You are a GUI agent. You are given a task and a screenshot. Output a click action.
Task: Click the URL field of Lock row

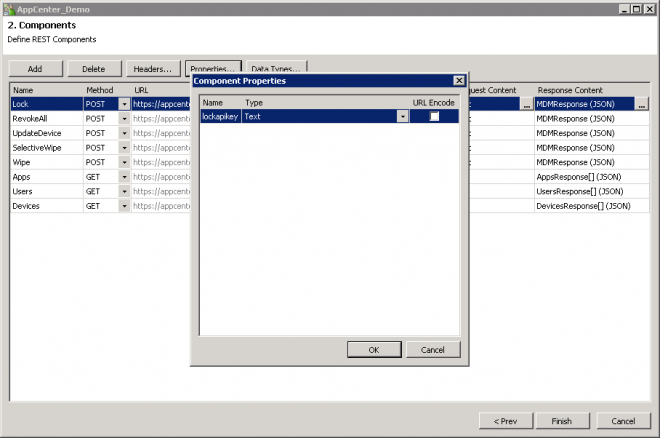(161, 104)
